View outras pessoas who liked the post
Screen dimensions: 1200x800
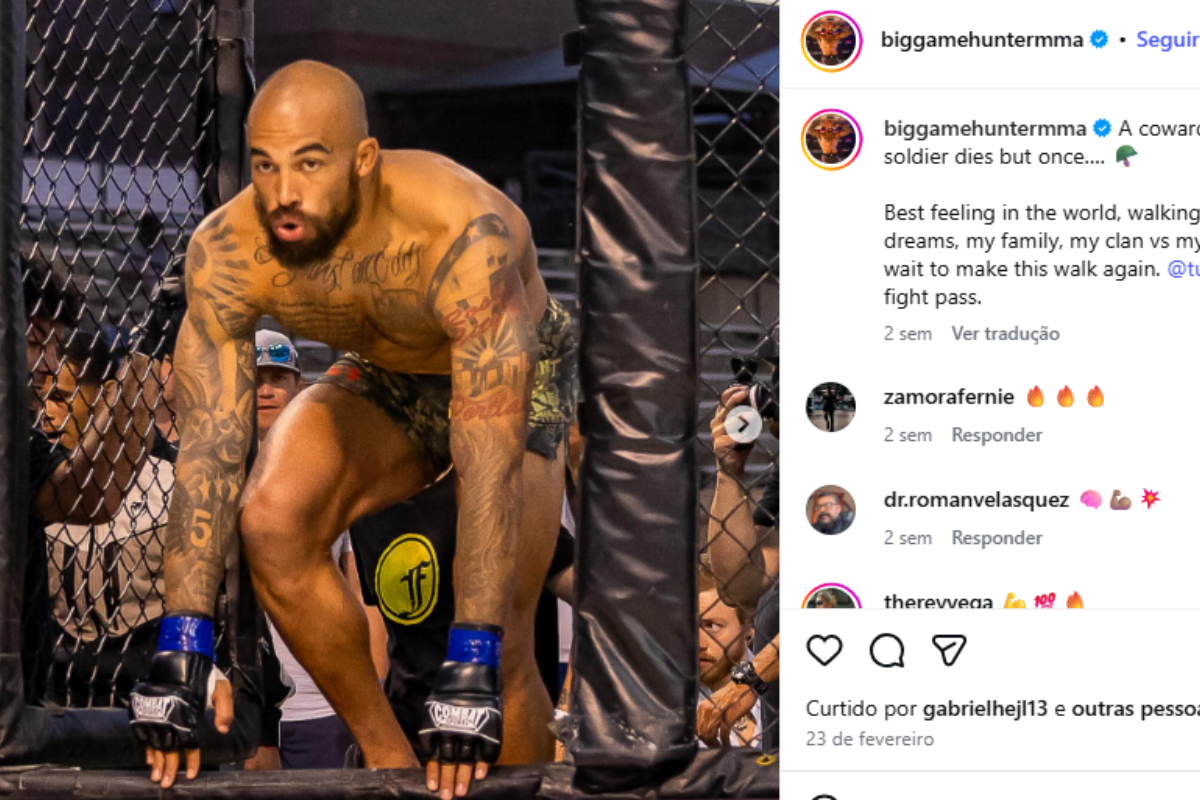coord(1136,709)
